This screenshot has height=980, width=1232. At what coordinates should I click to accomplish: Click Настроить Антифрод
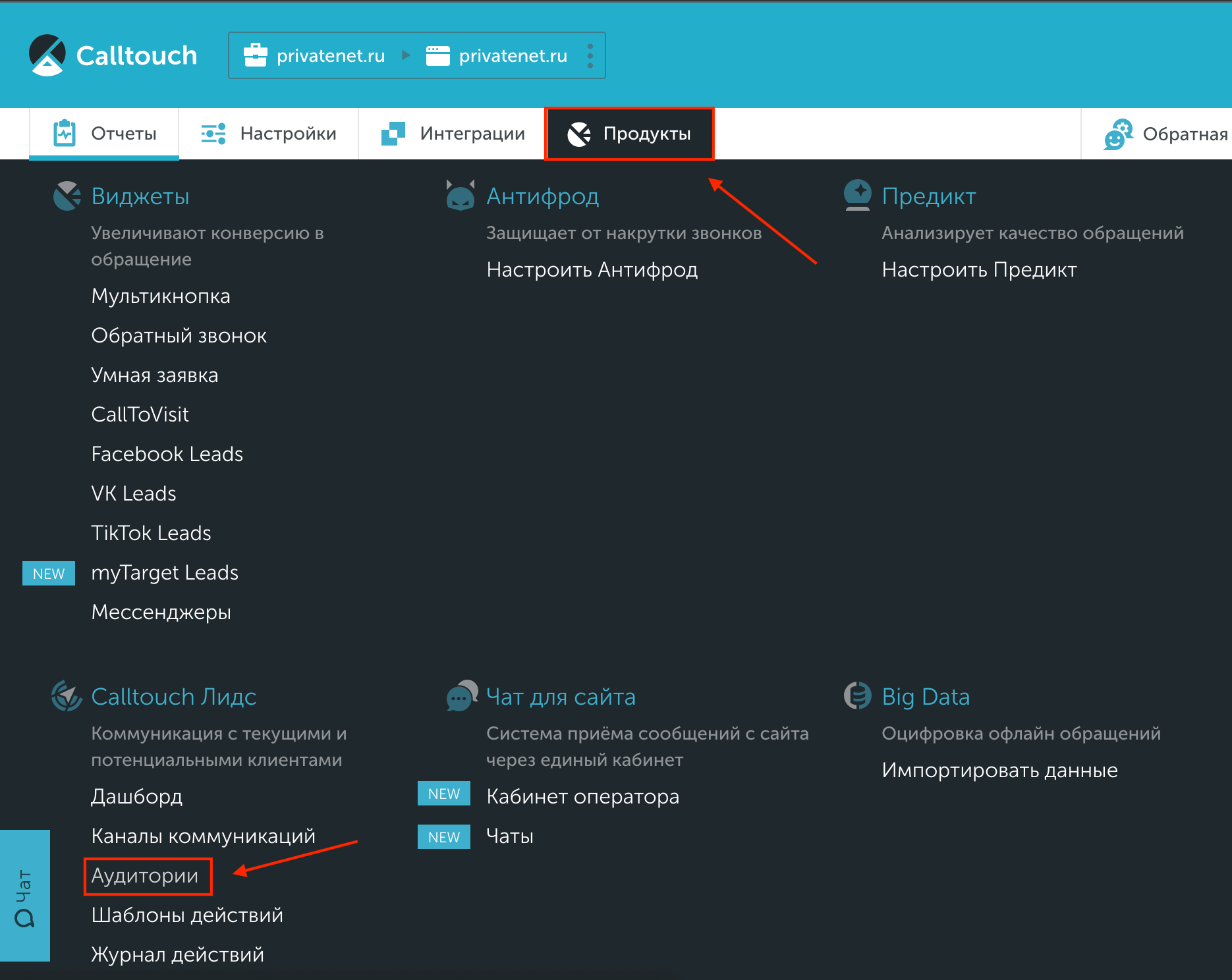[592, 269]
